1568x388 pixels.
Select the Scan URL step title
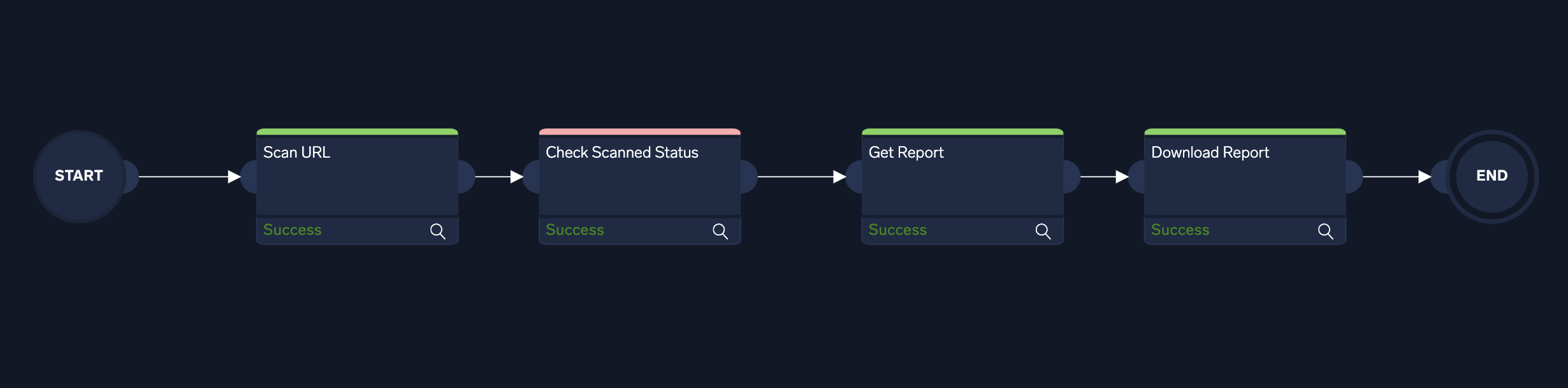(297, 153)
